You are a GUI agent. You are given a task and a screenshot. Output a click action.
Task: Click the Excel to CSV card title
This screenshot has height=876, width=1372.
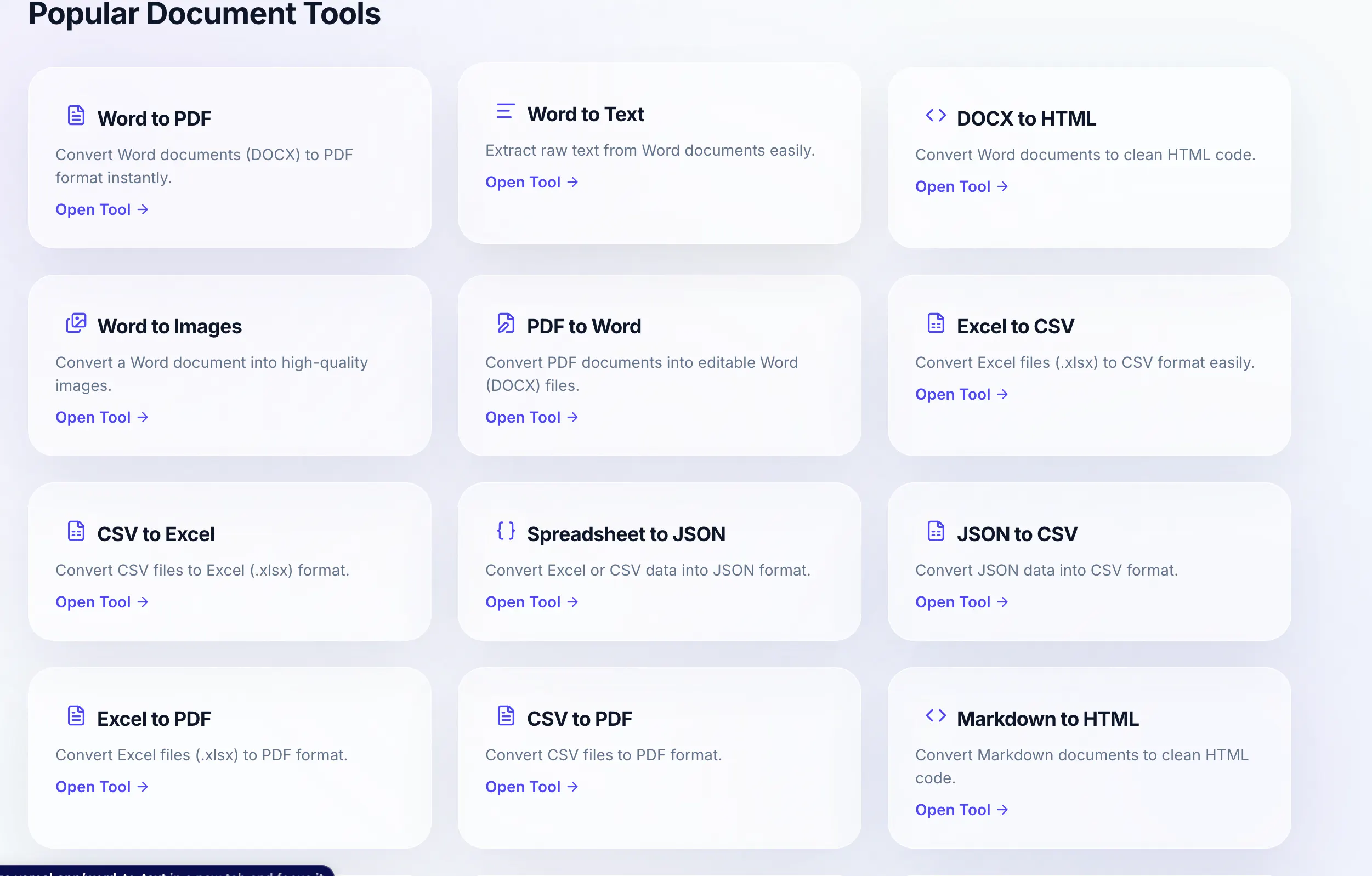1016,326
